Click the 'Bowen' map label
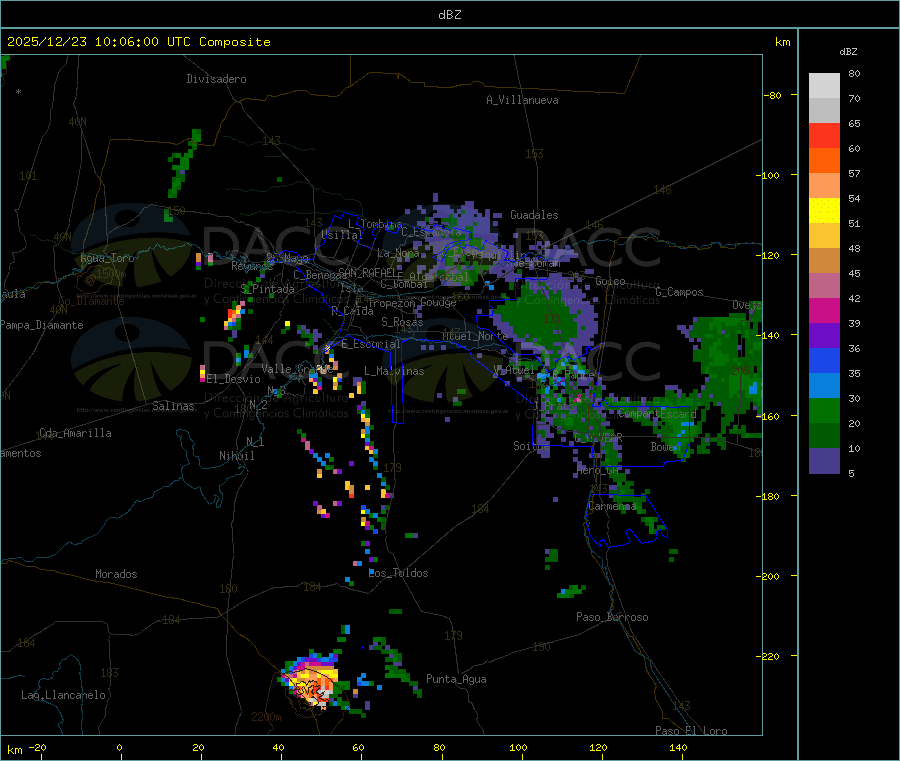 [x=666, y=446]
